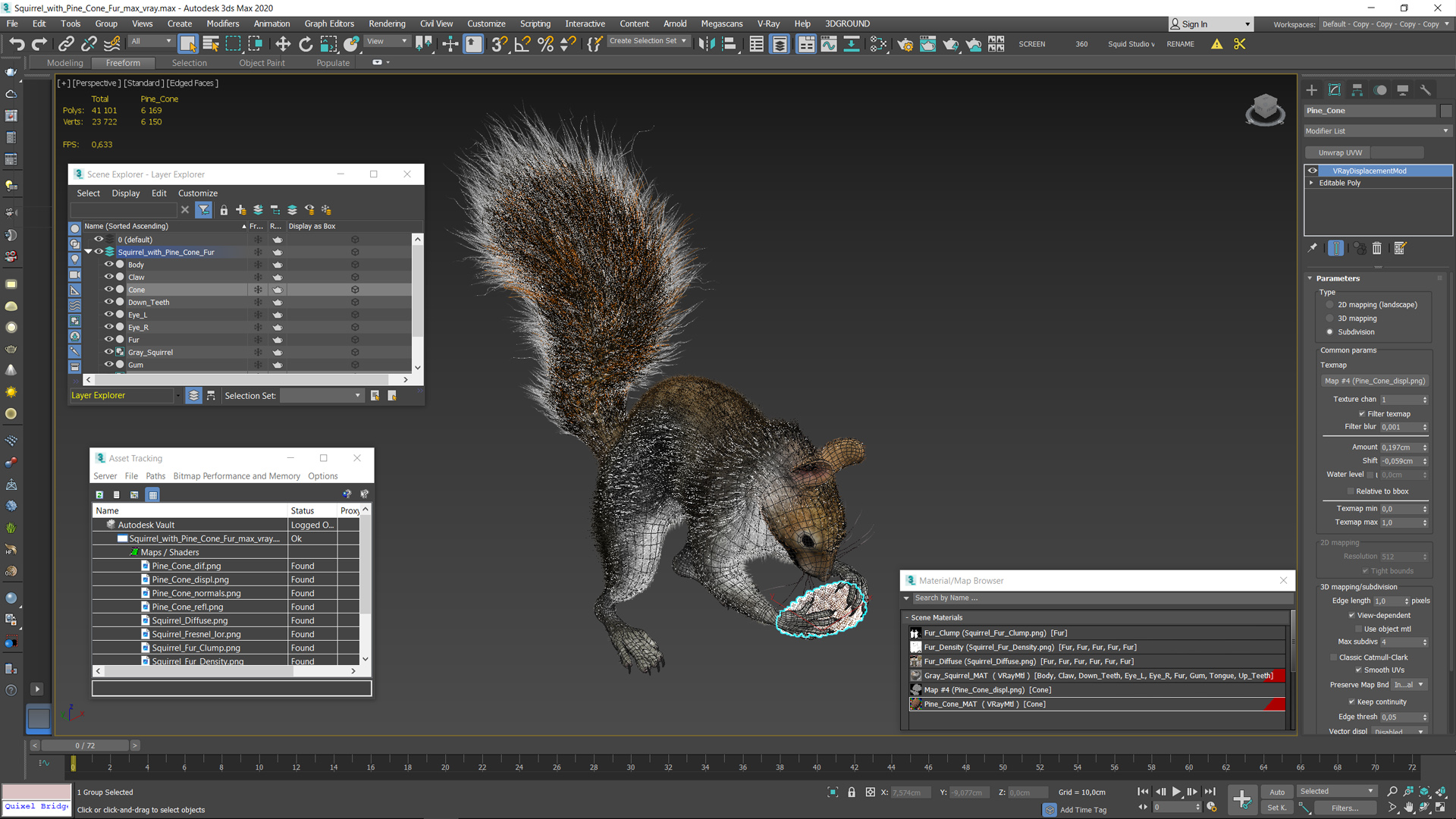Open the Modifier List dropdown

[x=1377, y=131]
